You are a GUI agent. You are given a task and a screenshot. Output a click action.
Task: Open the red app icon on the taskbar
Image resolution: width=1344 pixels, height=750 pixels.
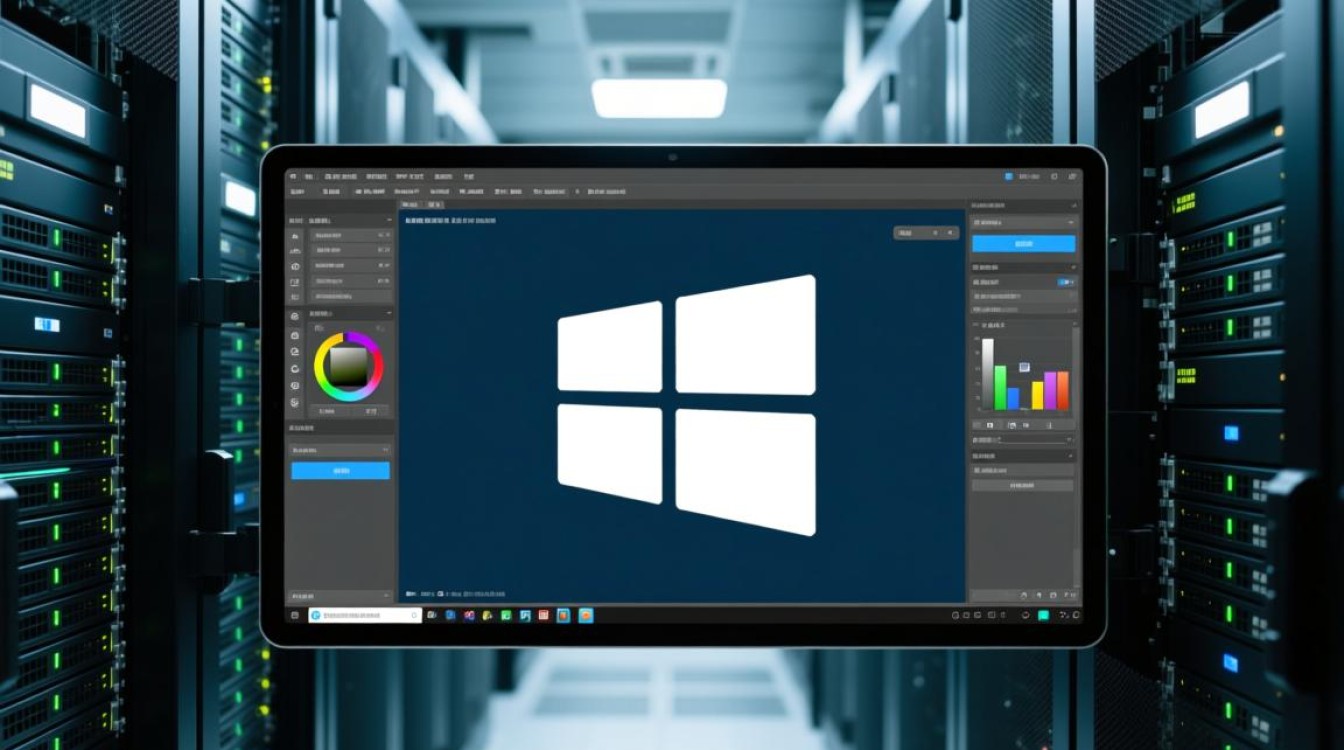click(544, 615)
